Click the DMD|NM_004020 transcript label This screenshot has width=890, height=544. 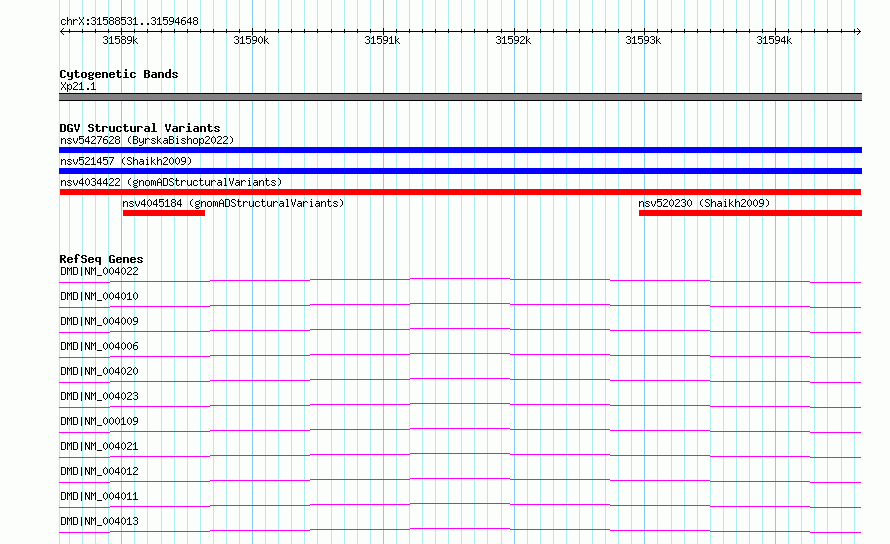point(99,371)
